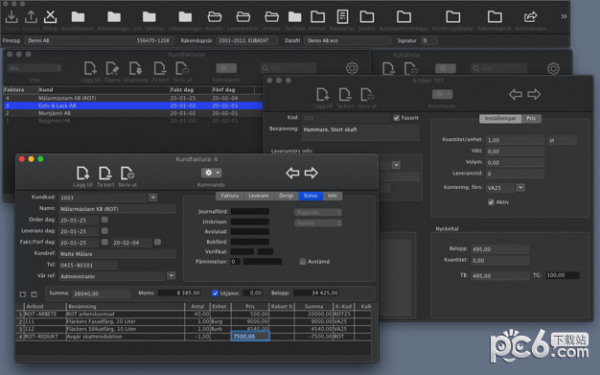Click Ta bort in Kundfakturor list window
The image size is (600, 375).
coord(160,68)
